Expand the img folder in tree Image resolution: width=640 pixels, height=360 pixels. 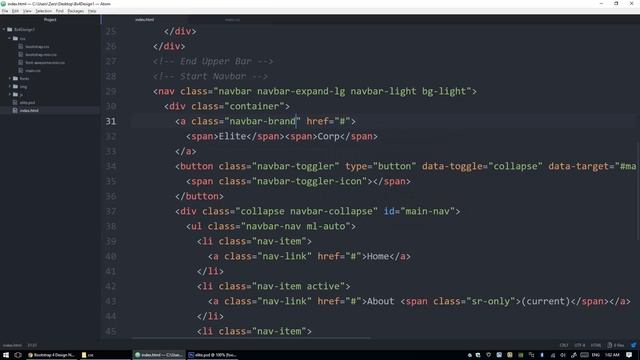(x=9, y=87)
